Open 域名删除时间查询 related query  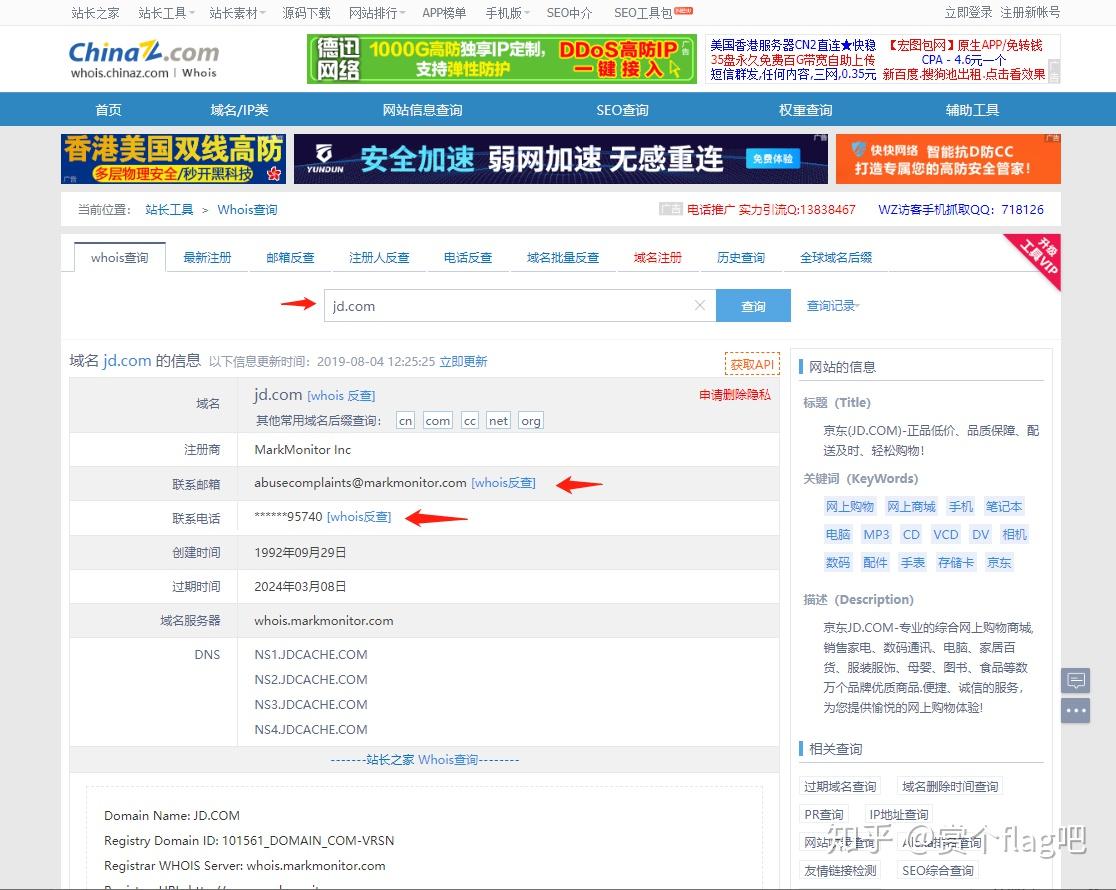(950, 786)
